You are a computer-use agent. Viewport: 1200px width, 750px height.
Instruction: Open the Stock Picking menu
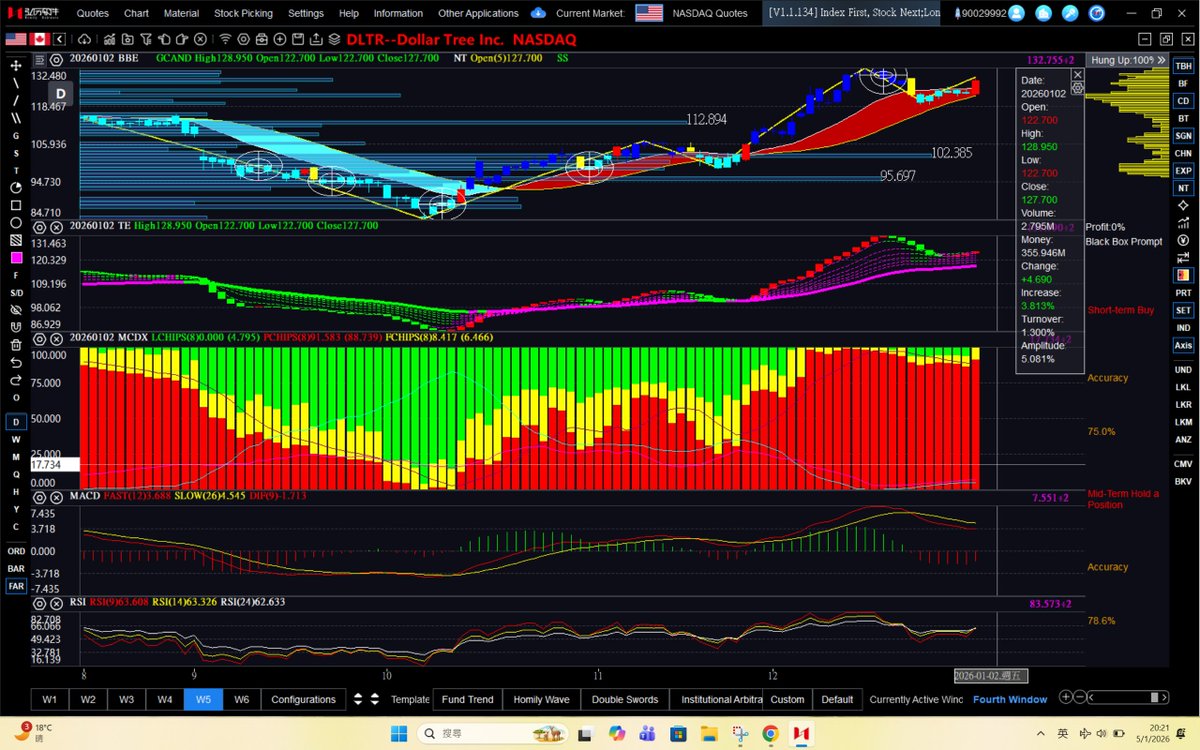(244, 13)
